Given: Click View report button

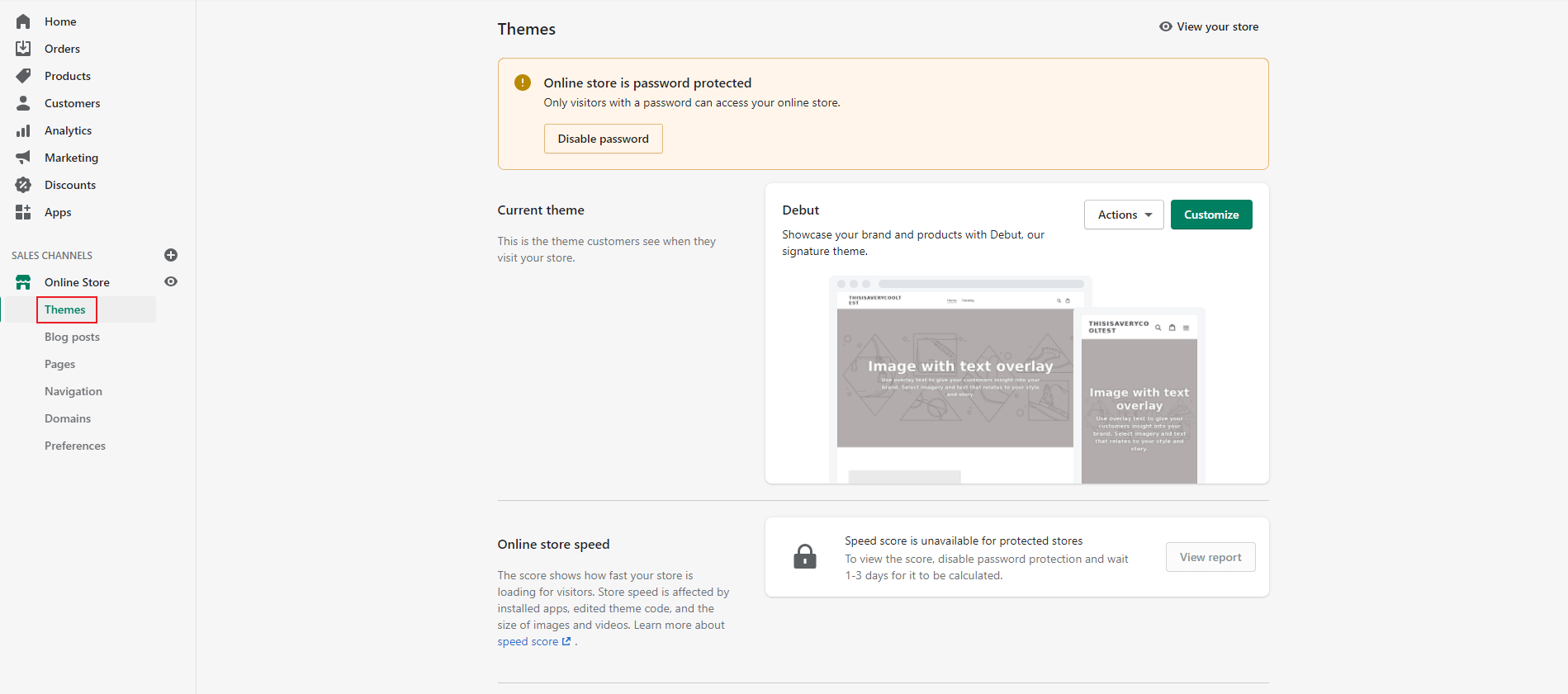Looking at the screenshot, I should (1210, 557).
